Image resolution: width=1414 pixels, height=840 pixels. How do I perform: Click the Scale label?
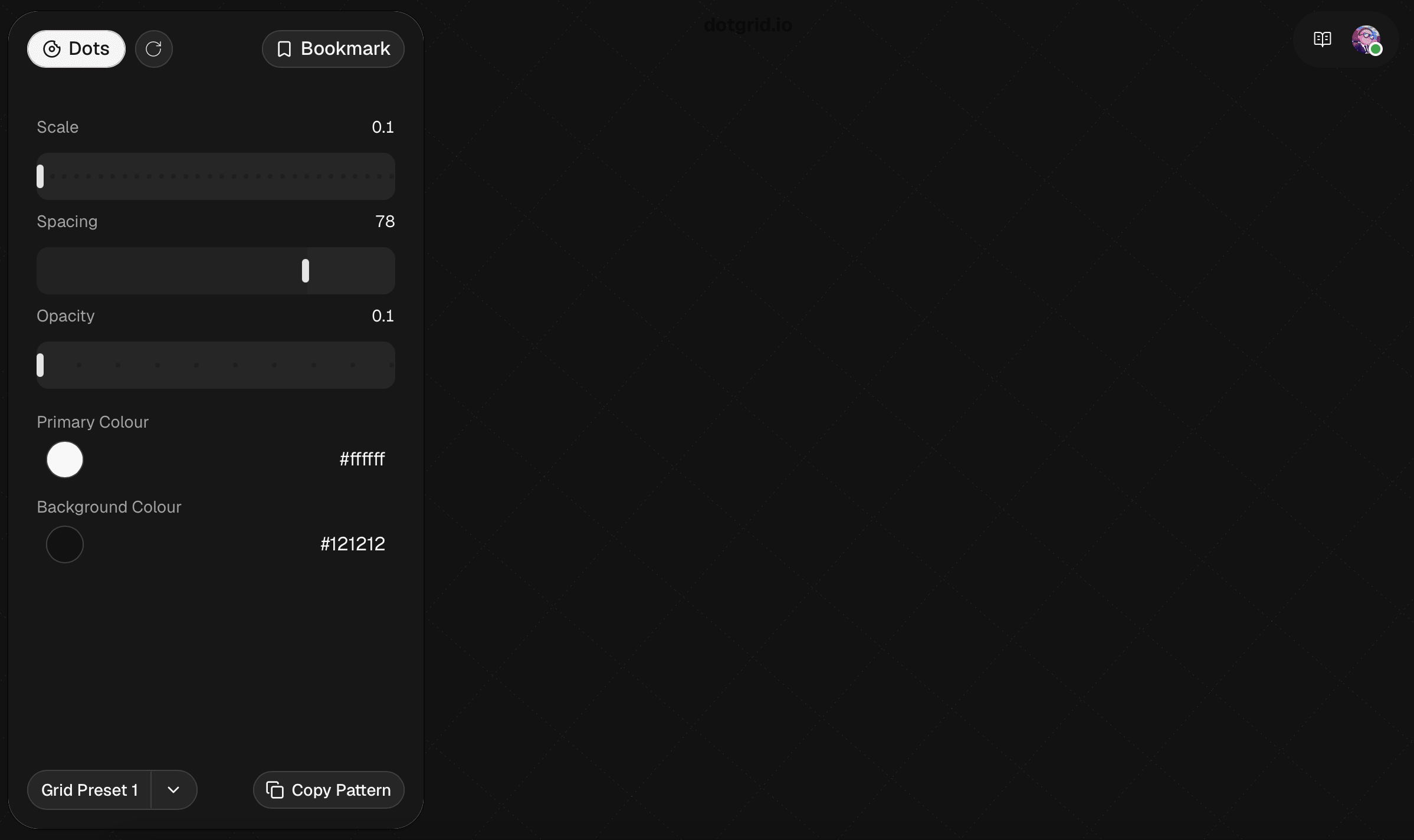click(x=58, y=127)
